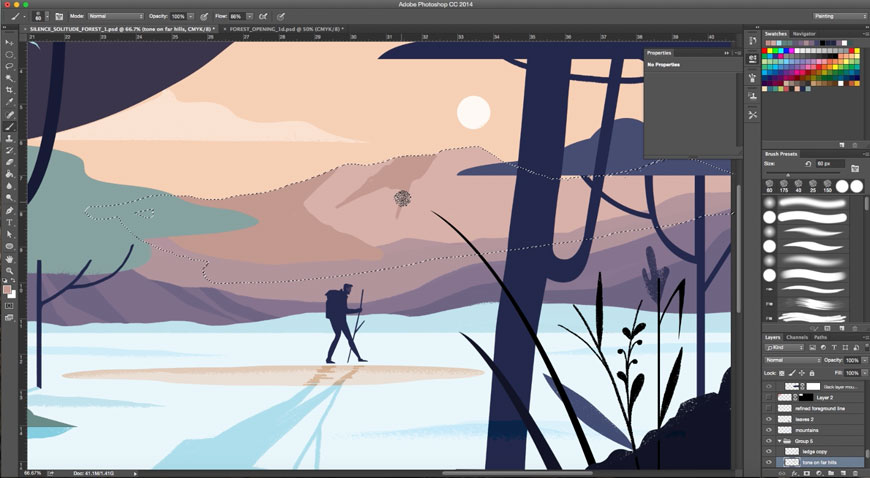Select the Magic Wand tool
This screenshot has width=870, height=478.
[x=9, y=78]
